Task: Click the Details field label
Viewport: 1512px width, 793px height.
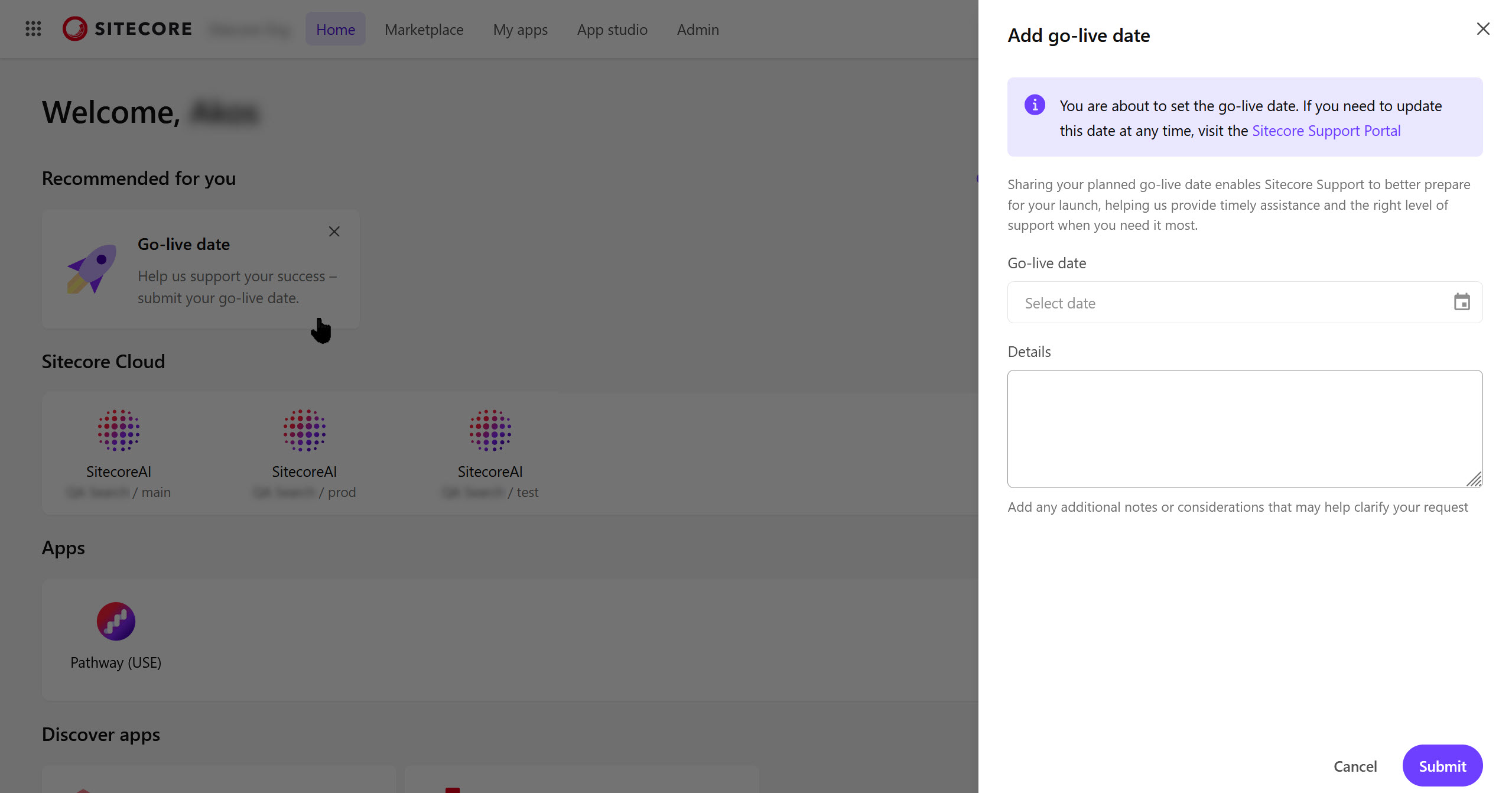Action: (x=1029, y=352)
